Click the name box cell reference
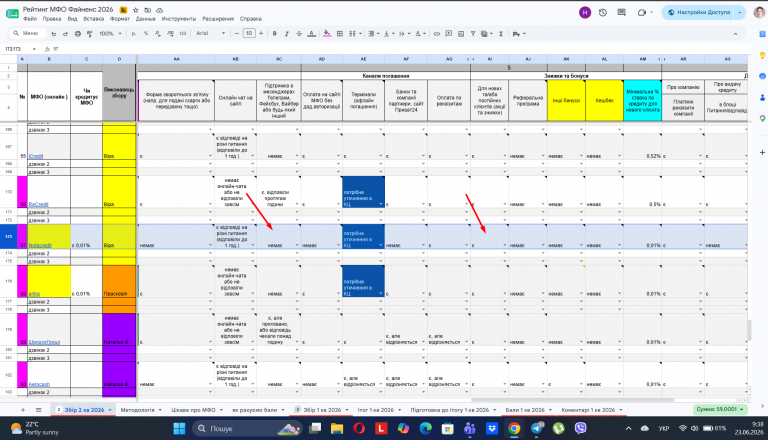768x440 pixels. 19,49
